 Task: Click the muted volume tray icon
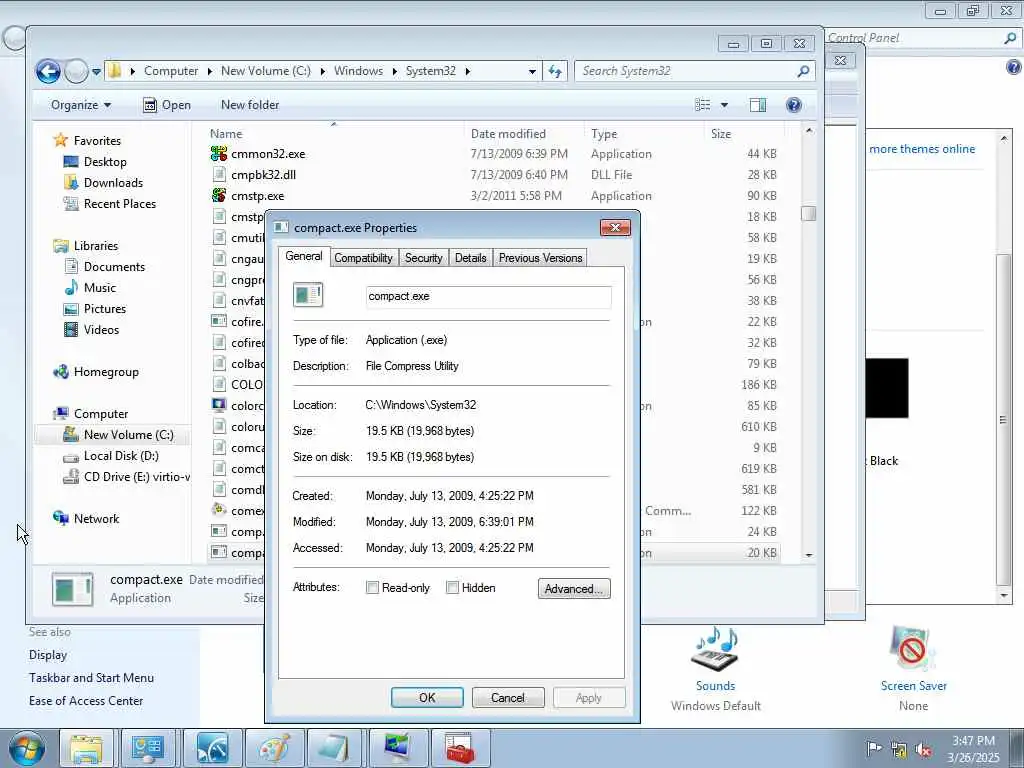(923, 749)
